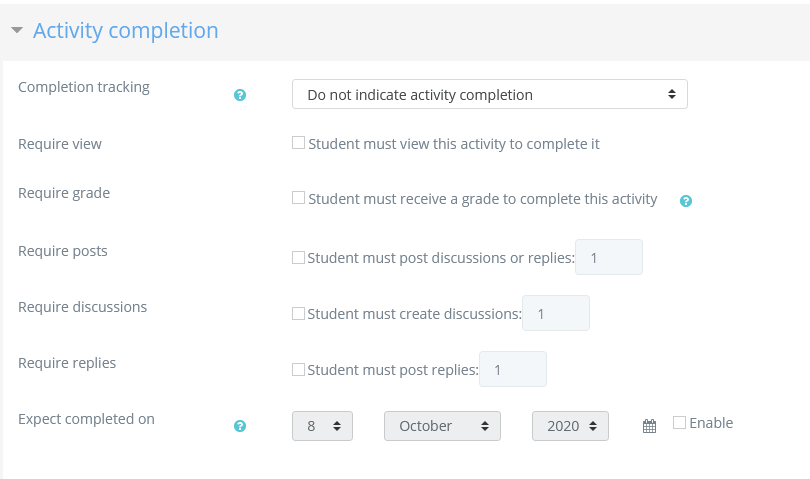Click the post replies number field
Image resolution: width=810 pixels, height=479 pixels.
513,369
